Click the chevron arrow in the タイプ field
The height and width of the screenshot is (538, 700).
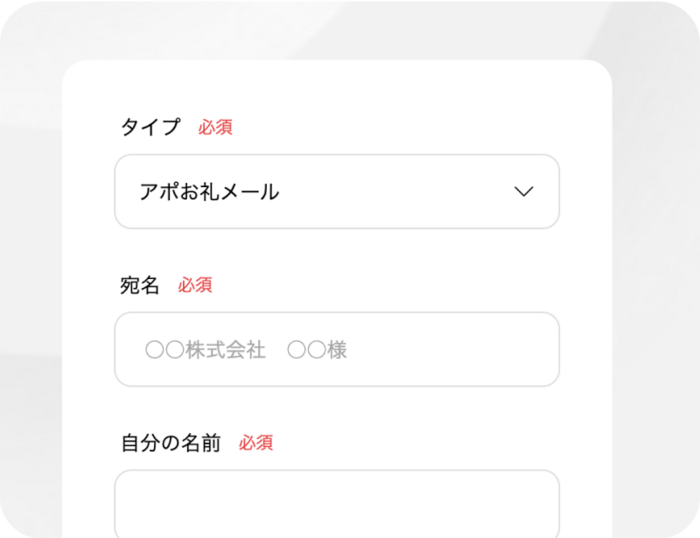[x=524, y=192]
